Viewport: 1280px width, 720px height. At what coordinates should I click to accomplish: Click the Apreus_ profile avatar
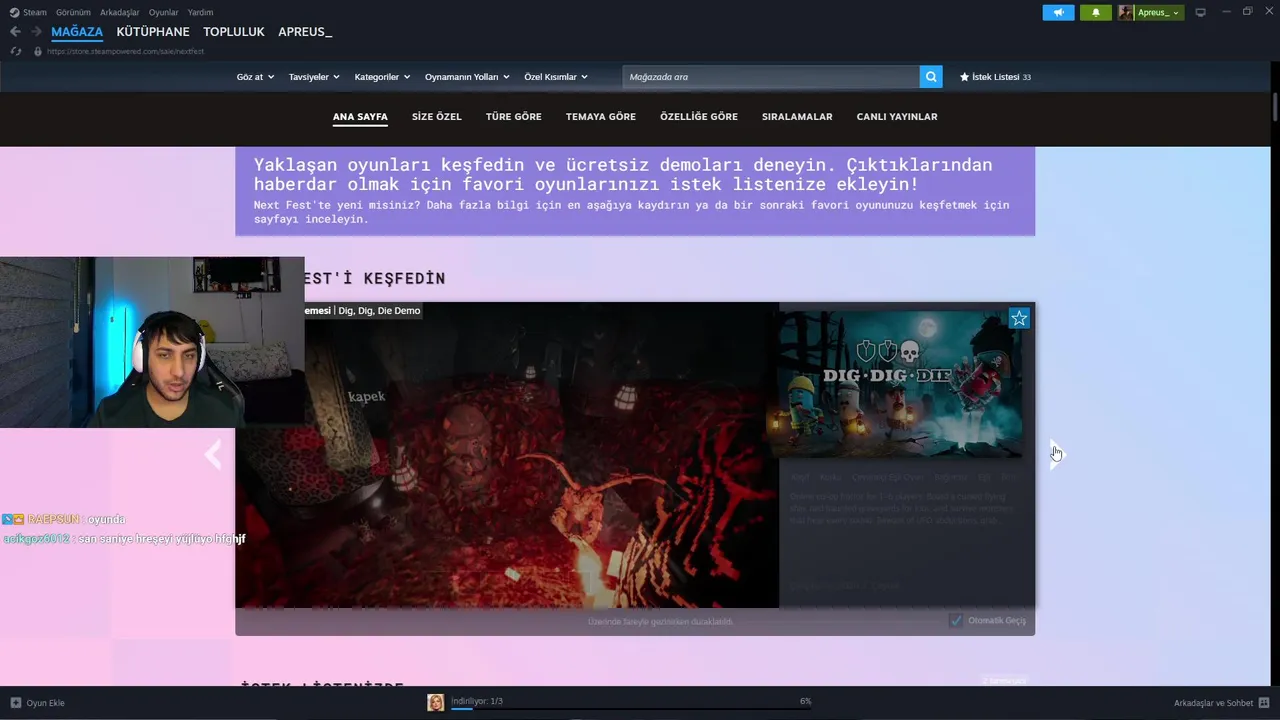point(1126,12)
